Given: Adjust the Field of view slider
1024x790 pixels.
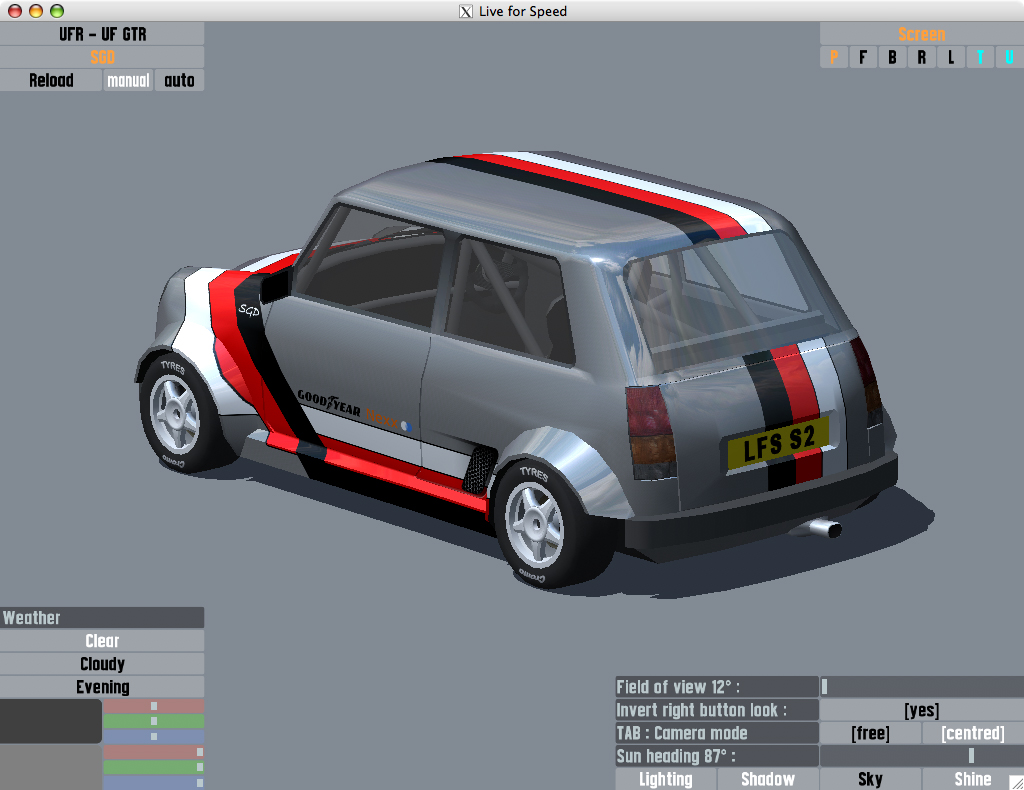Looking at the screenshot, I should [x=921, y=687].
